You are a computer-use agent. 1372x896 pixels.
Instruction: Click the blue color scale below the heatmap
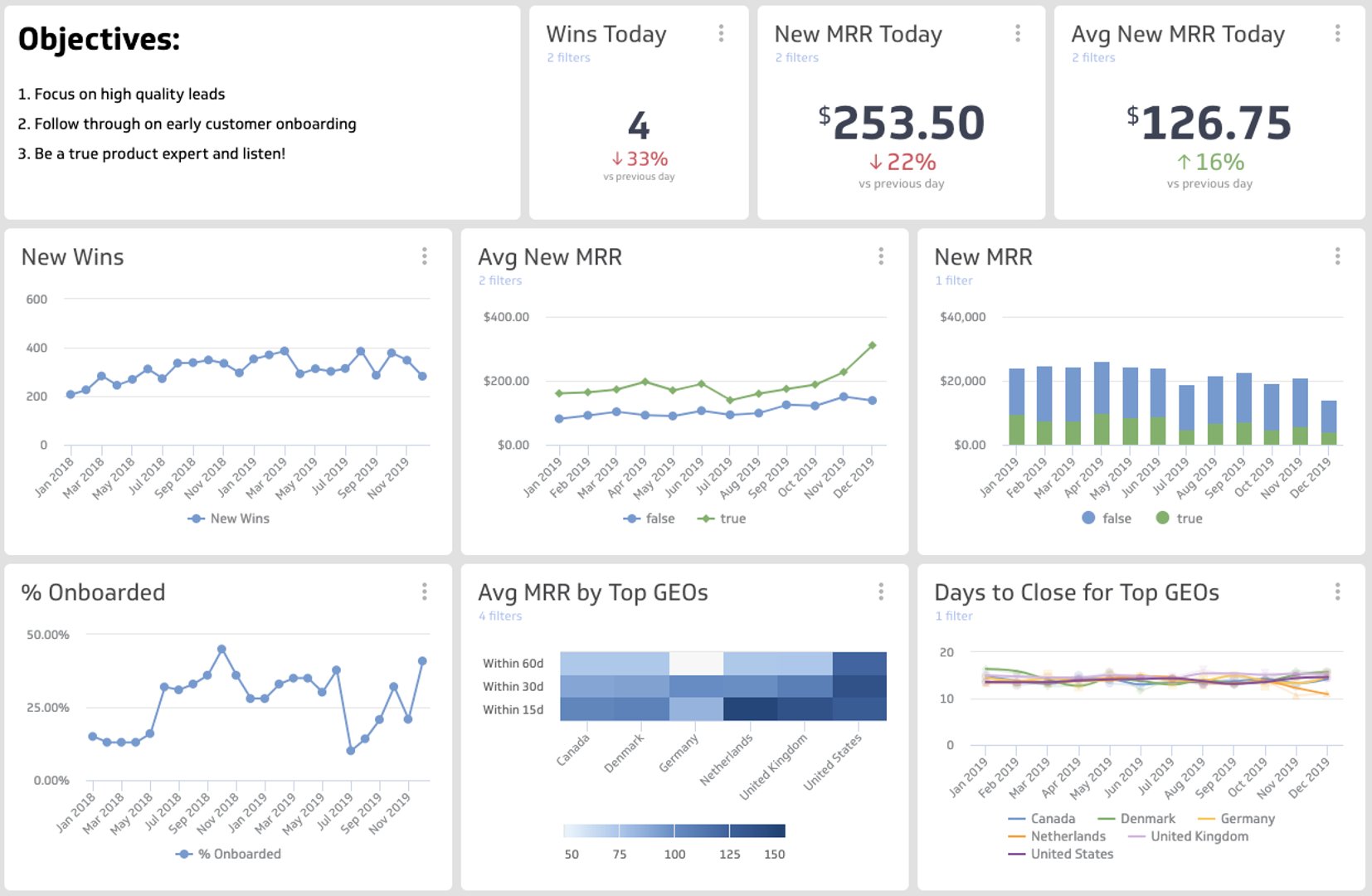(674, 829)
